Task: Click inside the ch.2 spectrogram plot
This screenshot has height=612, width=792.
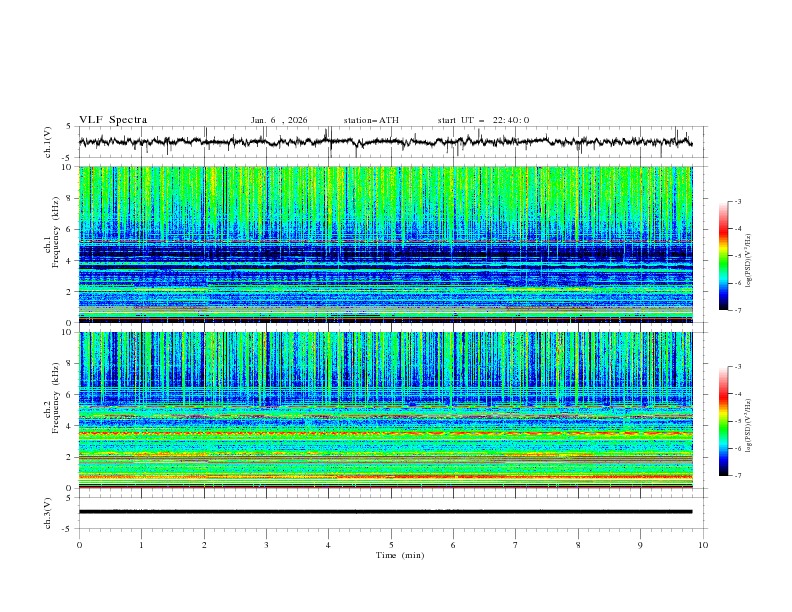Action: tap(390, 409)
